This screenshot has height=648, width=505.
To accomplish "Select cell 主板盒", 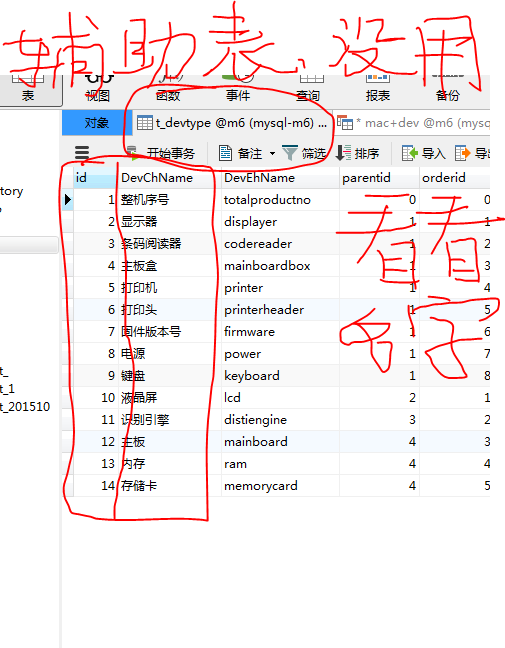I will point(169,266).
